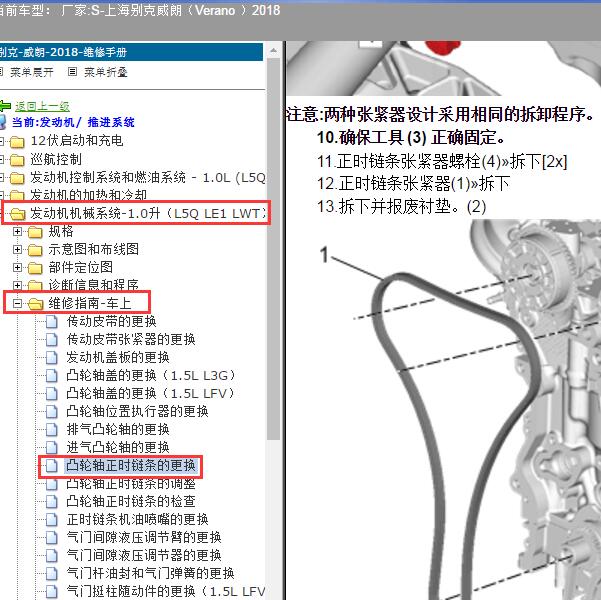
Task: Click 凸轮轴盖的更换（1.5L LFV）page icon
Action: (x=52, y=393)
